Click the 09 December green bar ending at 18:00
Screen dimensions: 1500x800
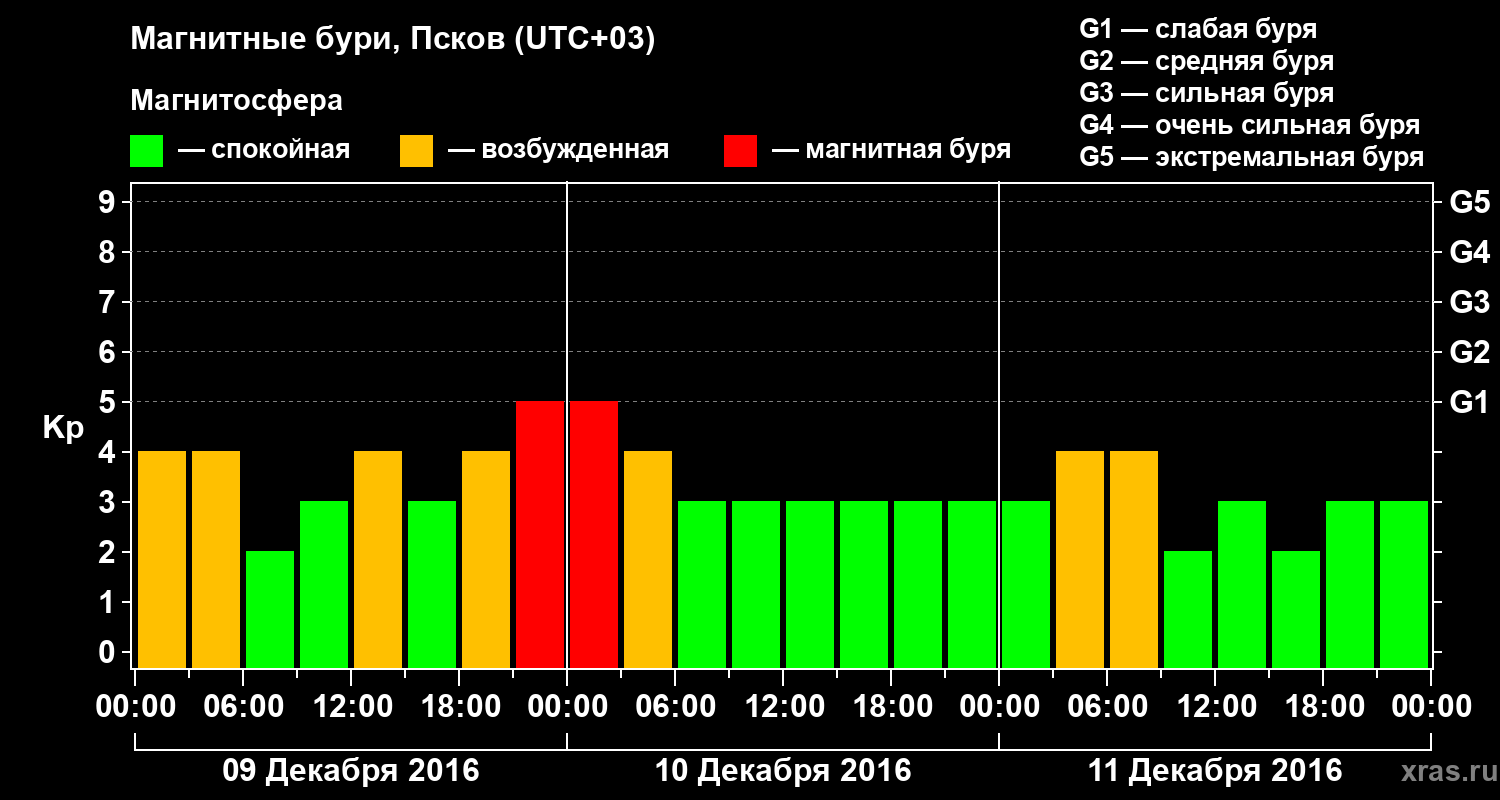[432, 585]
